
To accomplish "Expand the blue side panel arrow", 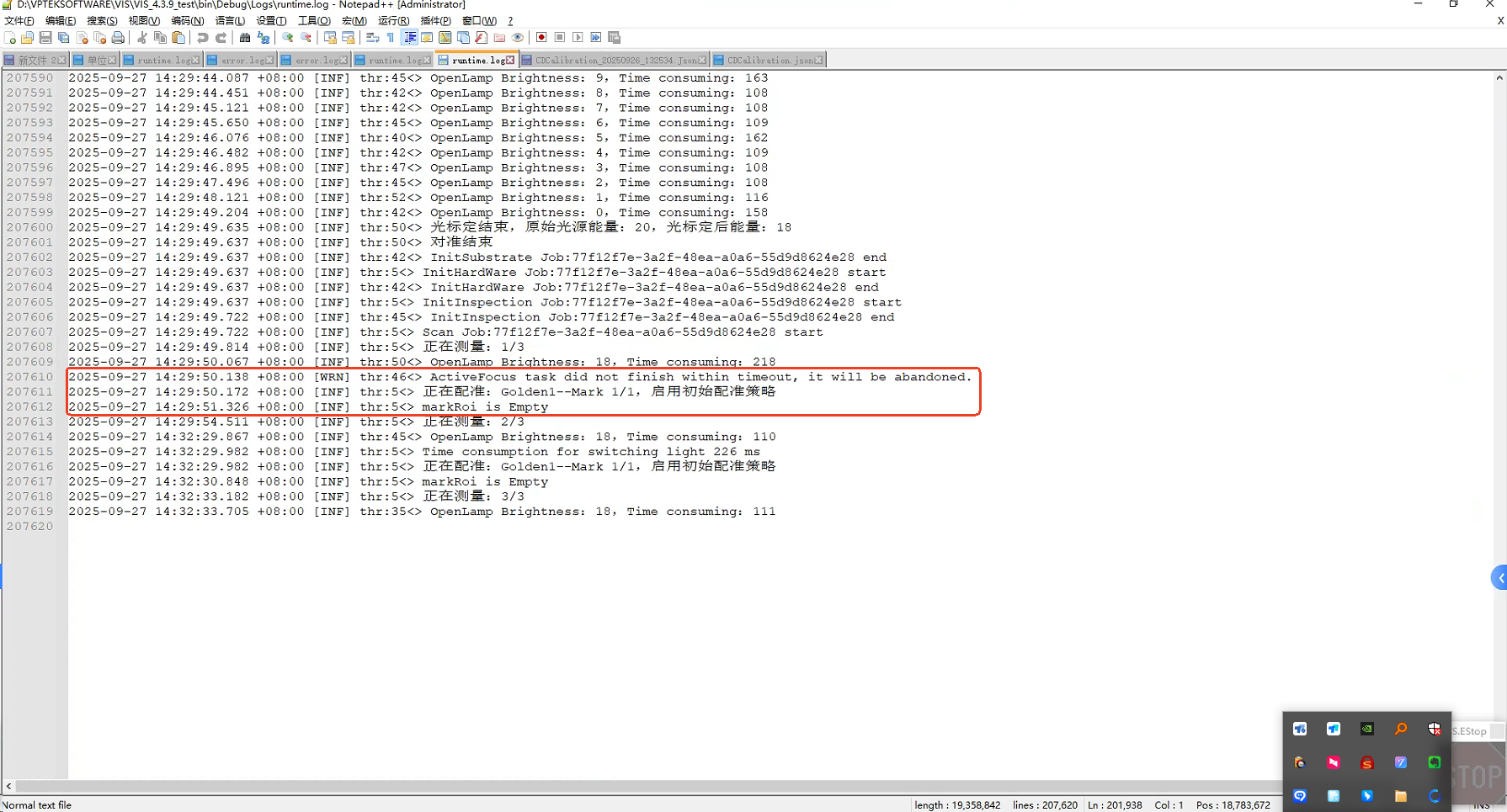I will pos(1499,578).
